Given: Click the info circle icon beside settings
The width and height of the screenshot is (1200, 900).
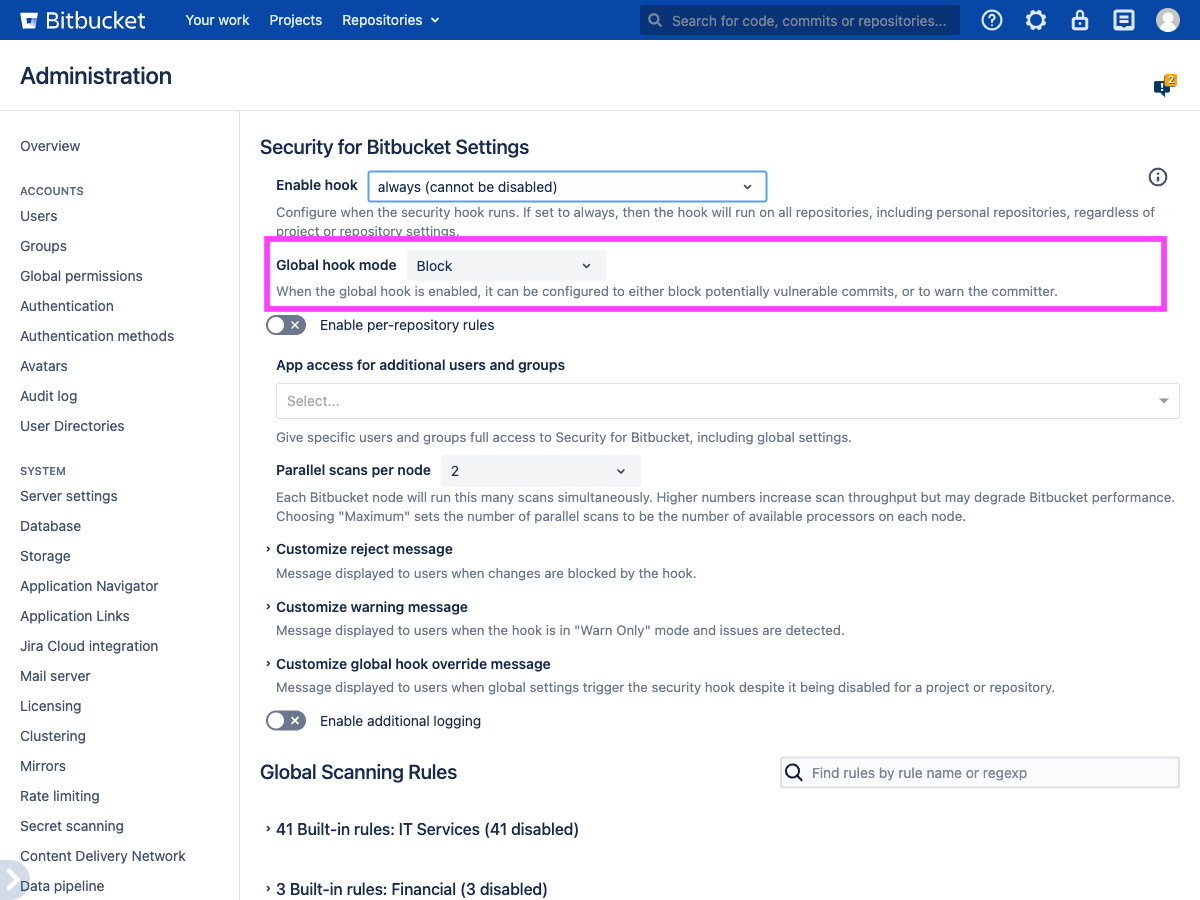Looking at the screenshot, I should (x=1158, y=177).
